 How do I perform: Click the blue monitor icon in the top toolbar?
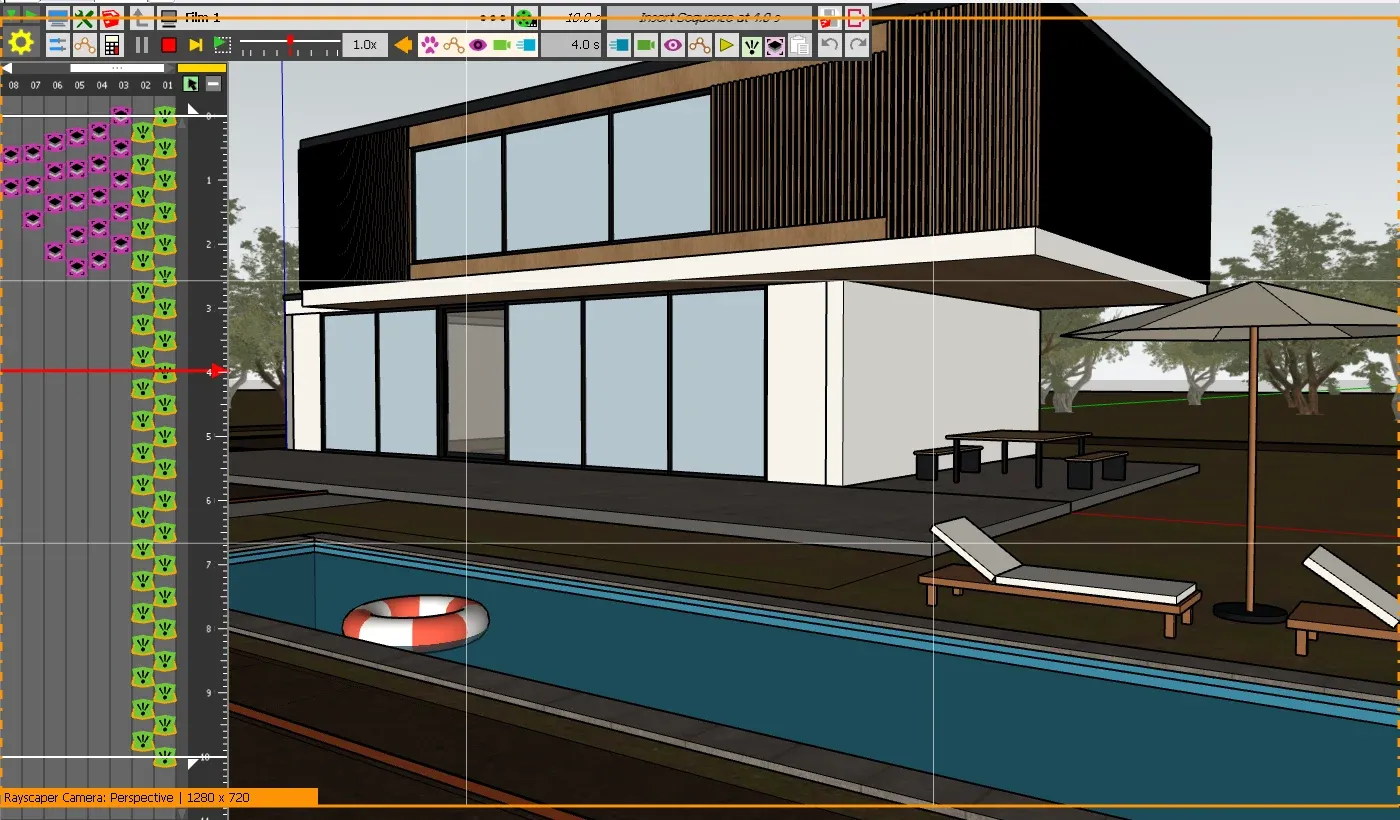click(58, 18)
